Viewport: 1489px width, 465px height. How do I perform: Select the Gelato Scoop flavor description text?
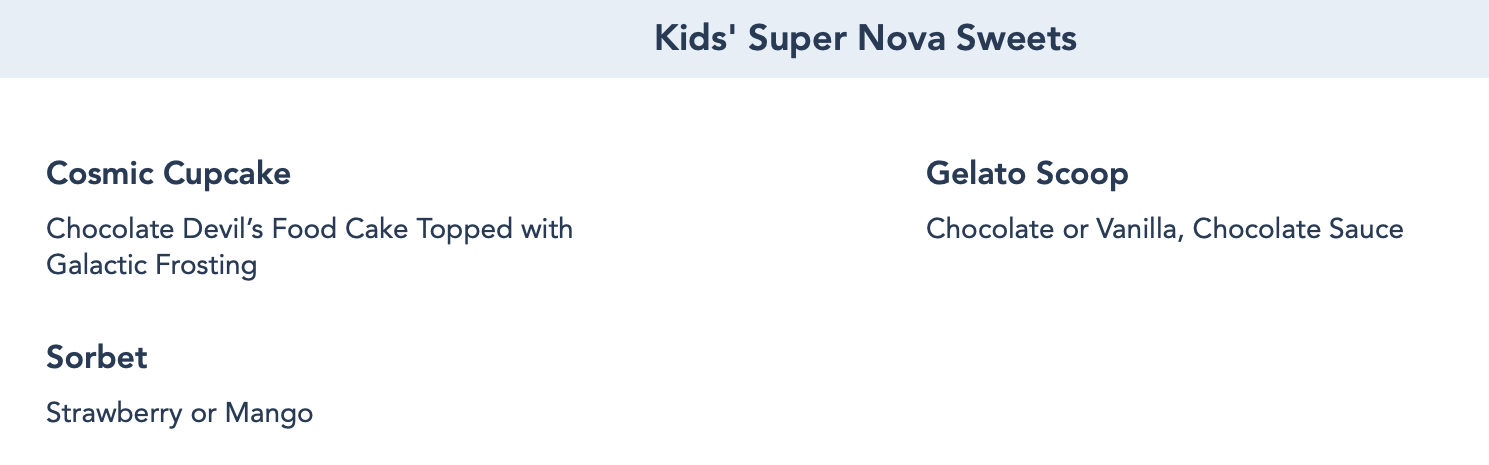click(x=1164, y=229)
